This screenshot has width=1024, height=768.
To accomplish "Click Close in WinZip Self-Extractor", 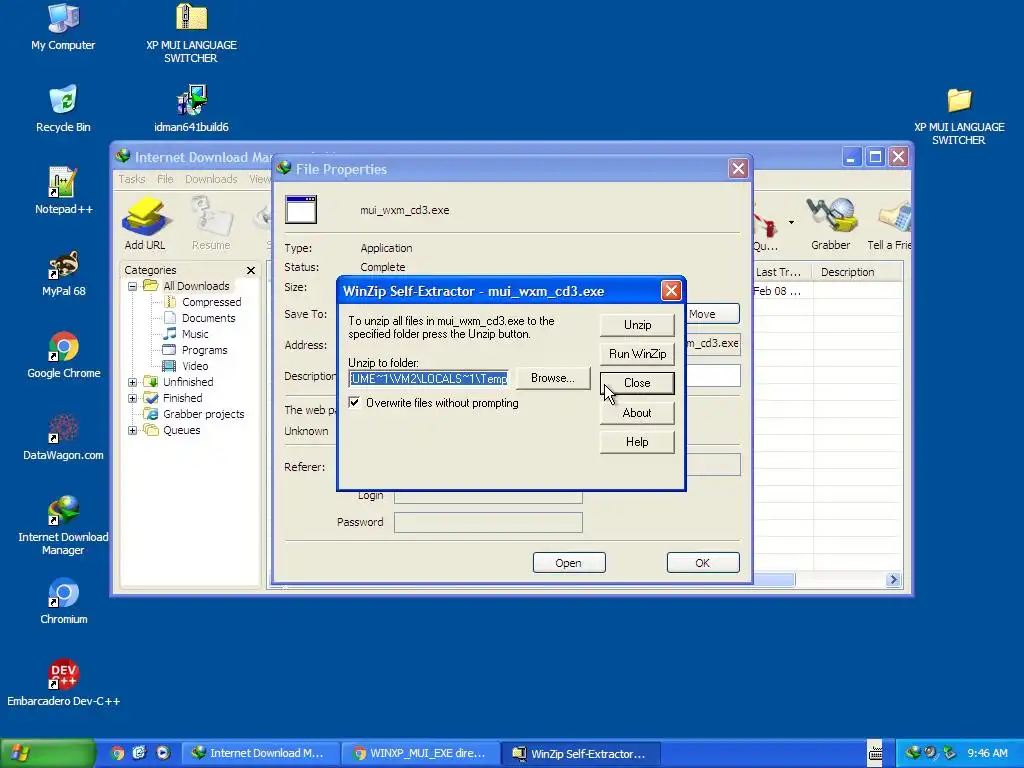I will pyautogui.click(x=637, y=383).
